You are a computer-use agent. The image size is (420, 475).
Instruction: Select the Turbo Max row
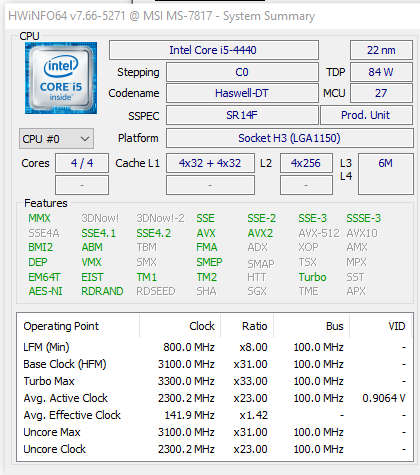coord(215,381)
